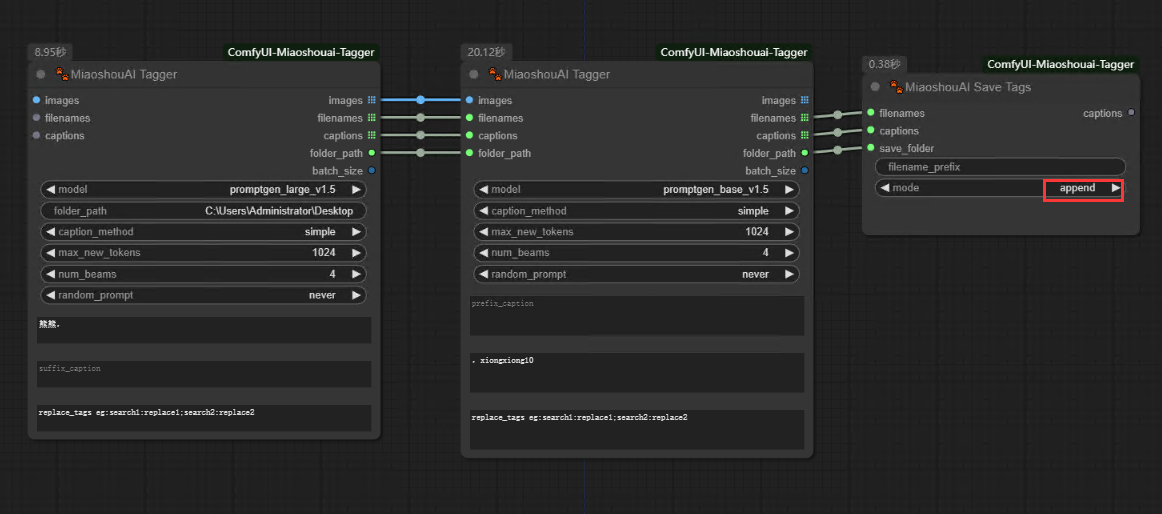Image resolution: width=1162 pixels, height=514 pixels.
Task: Collapse the Tagger node timed 8.95秒
Action: point(41,74)
